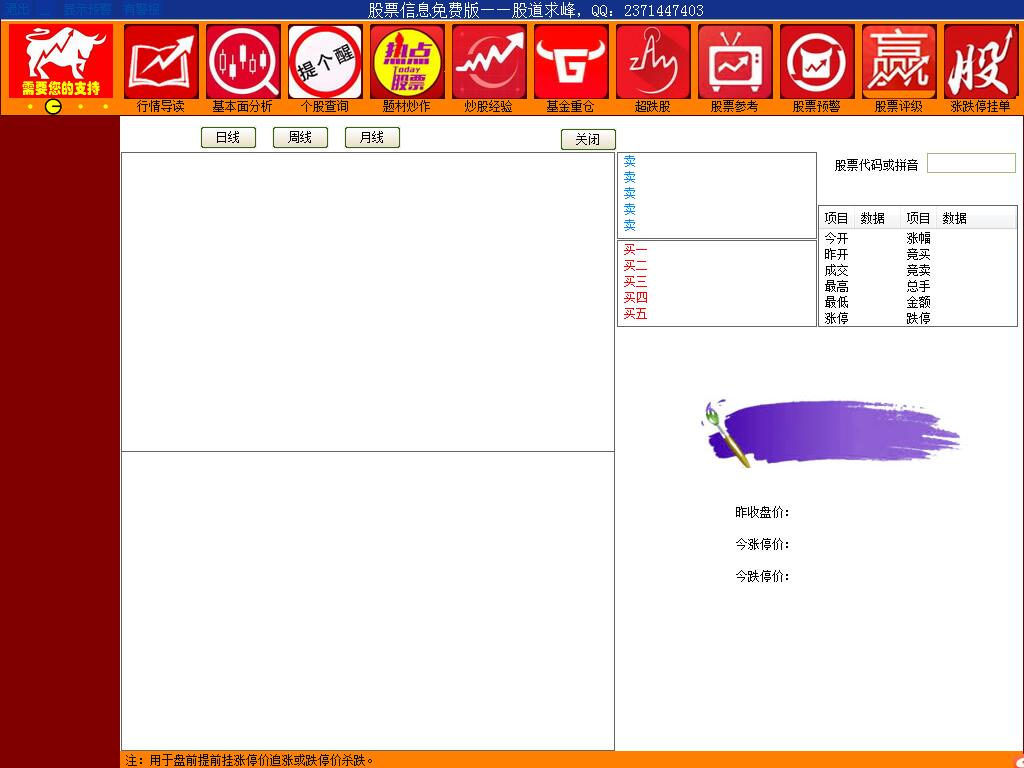The image size is (1024, 768).
Task: Open the 超跌股 oversold stocks tool
Action: [x=652, y=60]
